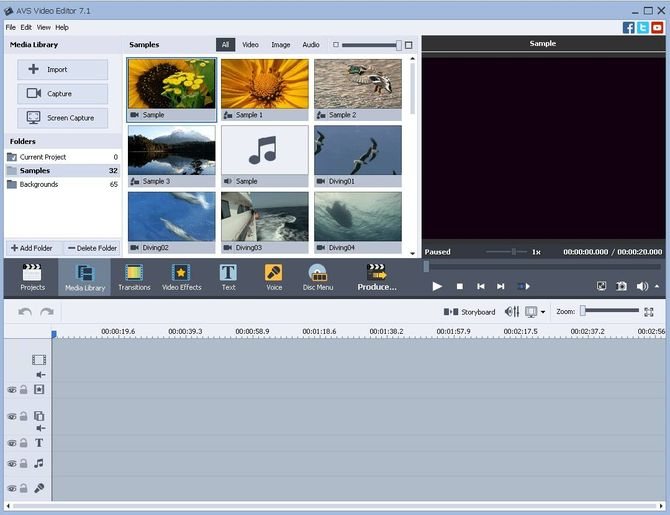Show All media filter tab
This screenshot has width=670, height=515.
[225, 44]
